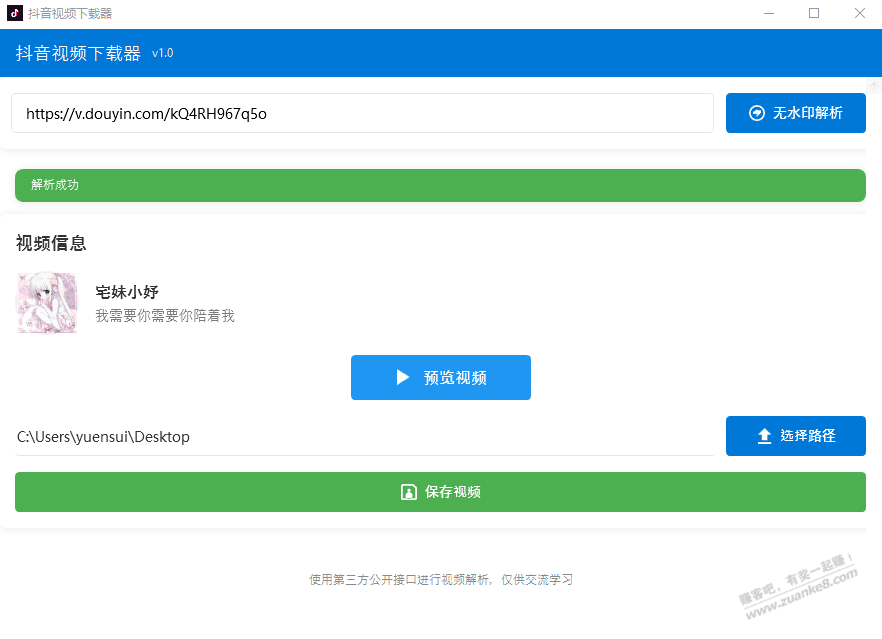Click the 解析成功 status bar
The width and height of the screenshot is (882, 639).
tap(440, 185)
